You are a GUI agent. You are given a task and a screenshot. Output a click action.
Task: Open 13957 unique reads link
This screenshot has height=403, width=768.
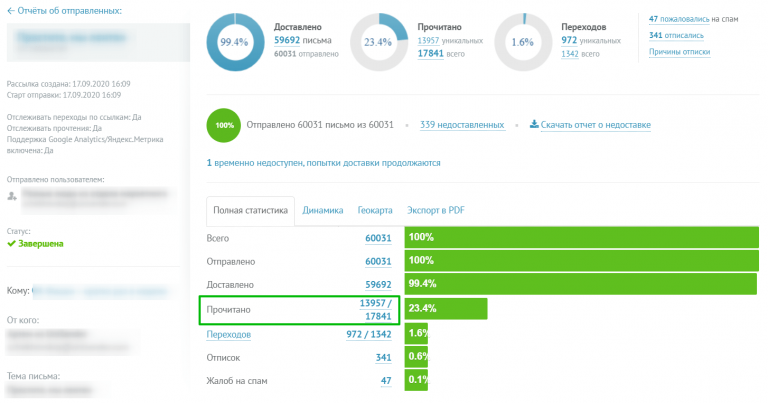[428, 41]
